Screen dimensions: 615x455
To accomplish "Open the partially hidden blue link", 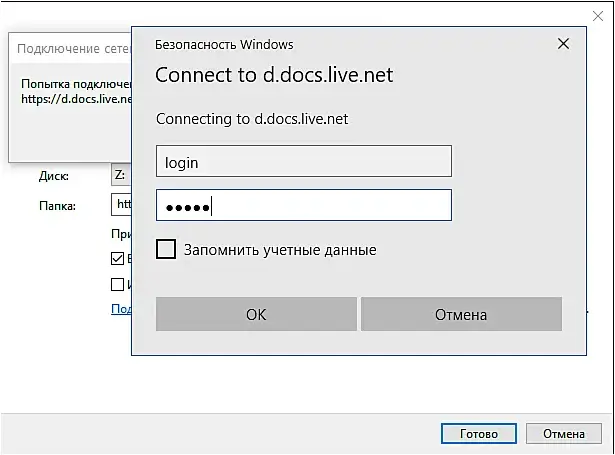I will tap(121, 309).
